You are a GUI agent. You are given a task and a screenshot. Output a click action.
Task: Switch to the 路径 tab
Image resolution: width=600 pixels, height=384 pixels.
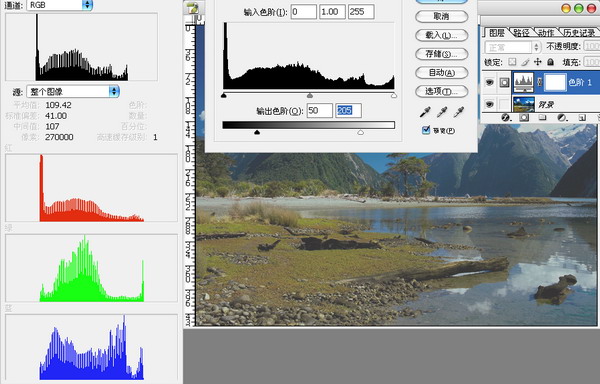(521, 33)
